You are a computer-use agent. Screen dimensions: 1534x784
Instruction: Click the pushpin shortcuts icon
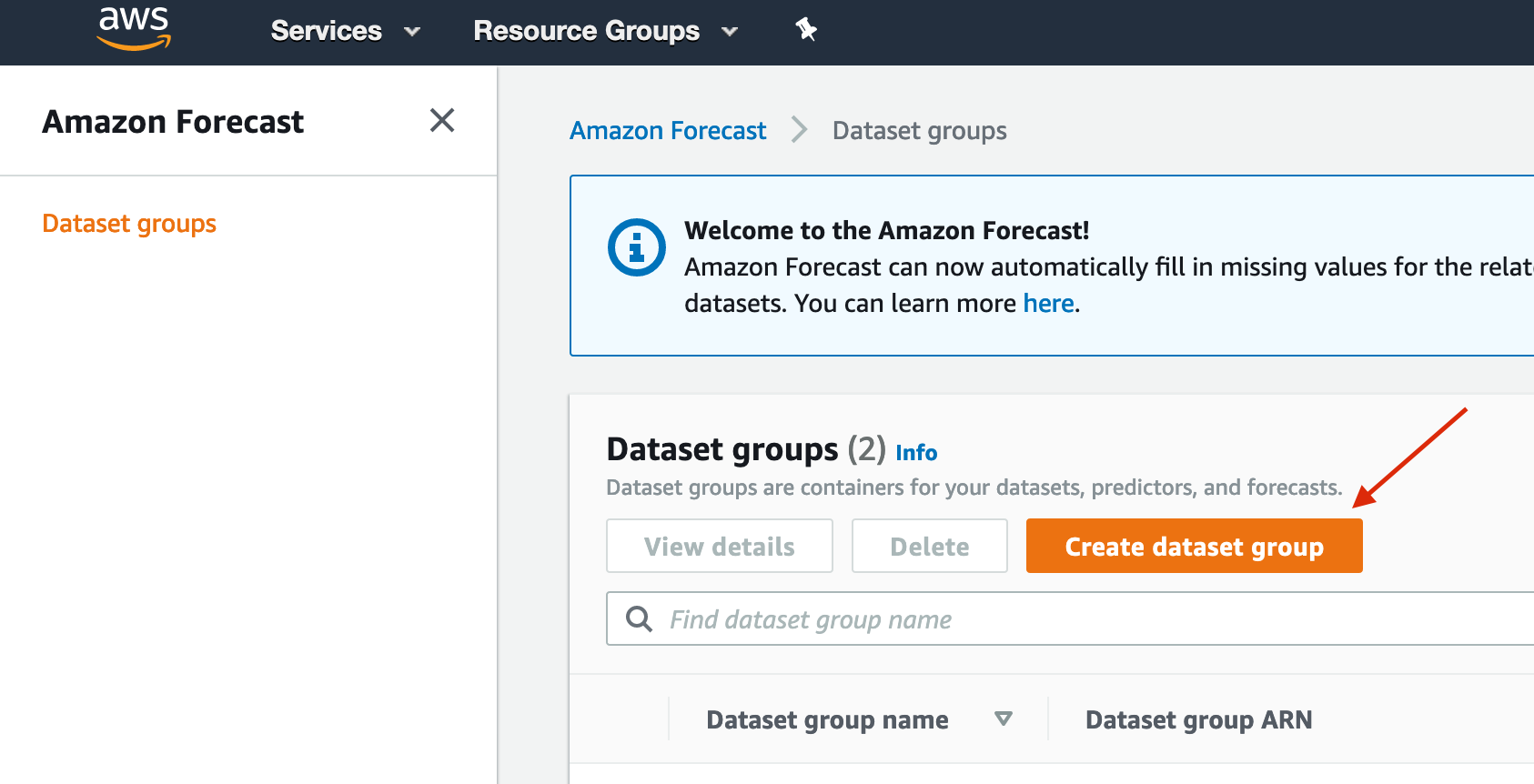806,29
